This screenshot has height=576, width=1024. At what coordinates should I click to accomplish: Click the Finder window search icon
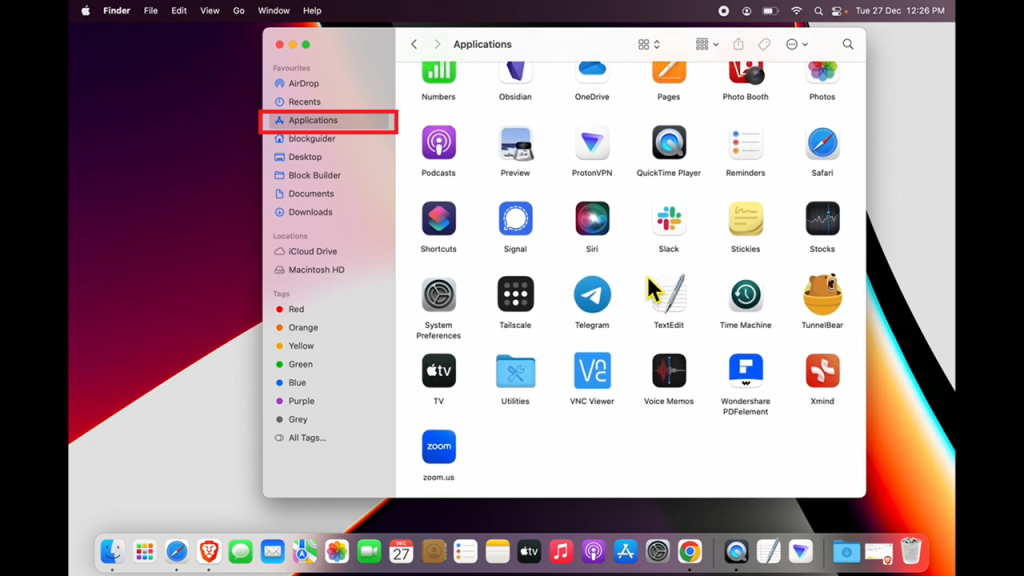coord(848,44)
